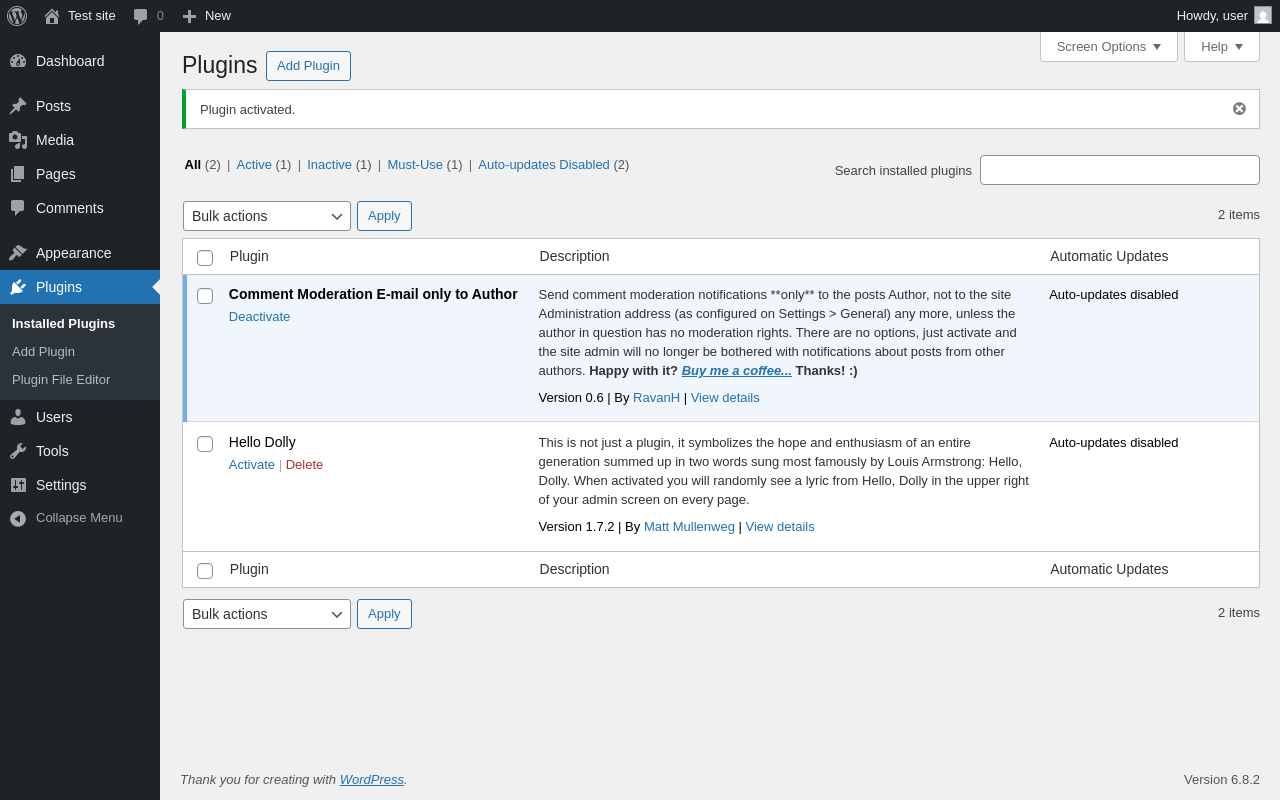View details for Hello Dolly plugin
Viewport: 1280px width, 800px height.
[x=780, y=527]
